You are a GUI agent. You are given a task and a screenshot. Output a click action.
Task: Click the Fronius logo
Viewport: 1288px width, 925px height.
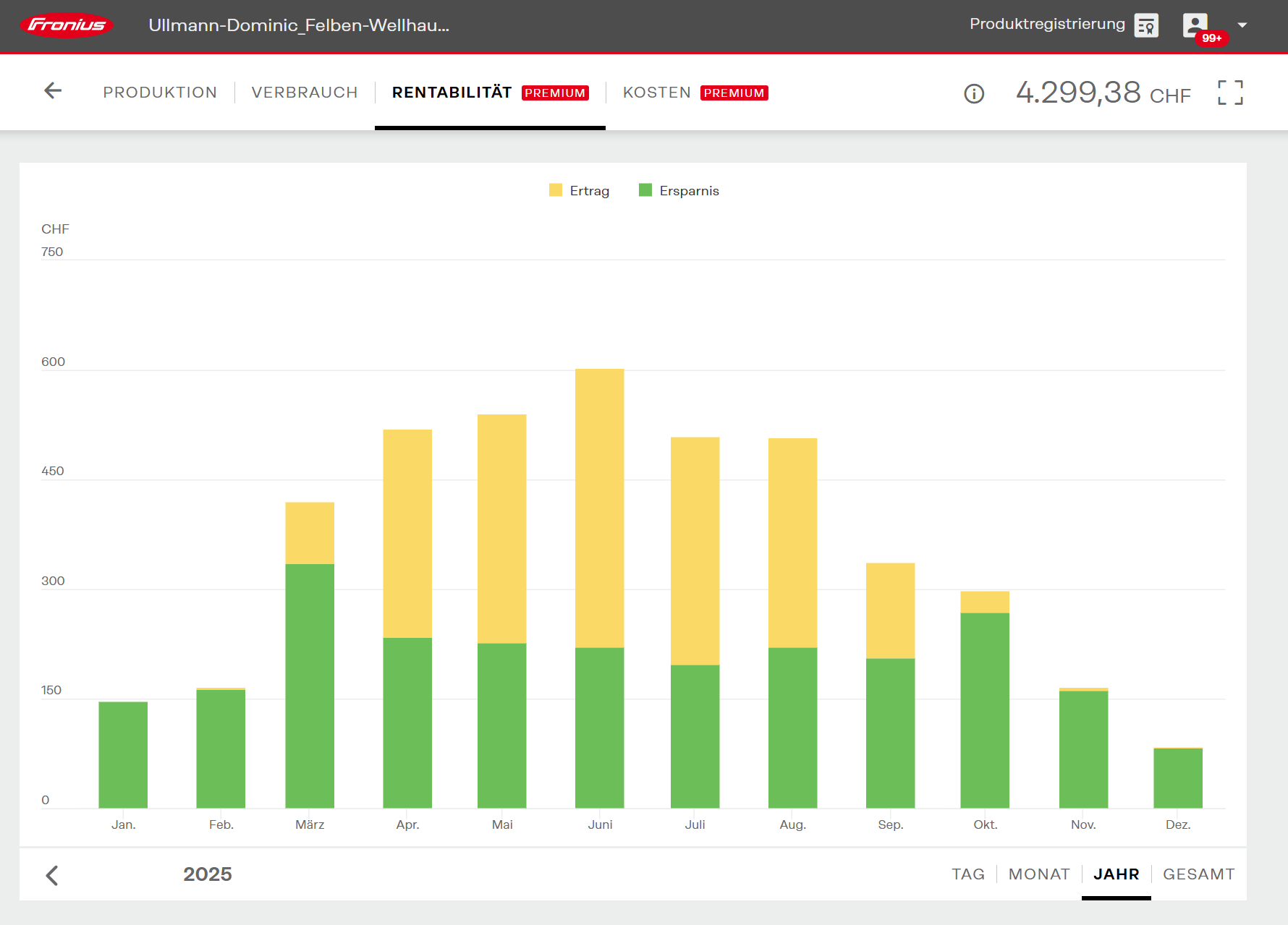coord(67,25)
